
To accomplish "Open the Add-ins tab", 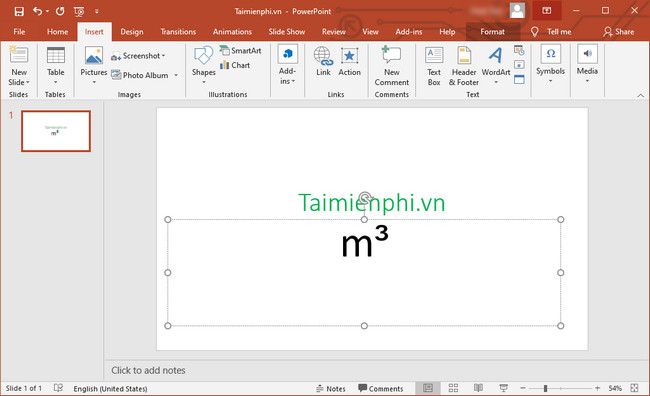I will [409, 32].
